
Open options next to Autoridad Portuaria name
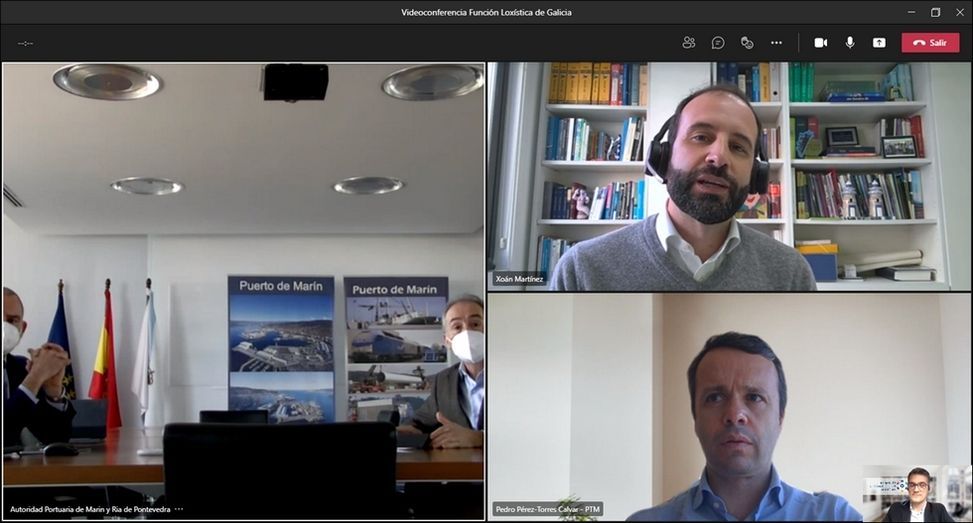[x=179, y=509]
